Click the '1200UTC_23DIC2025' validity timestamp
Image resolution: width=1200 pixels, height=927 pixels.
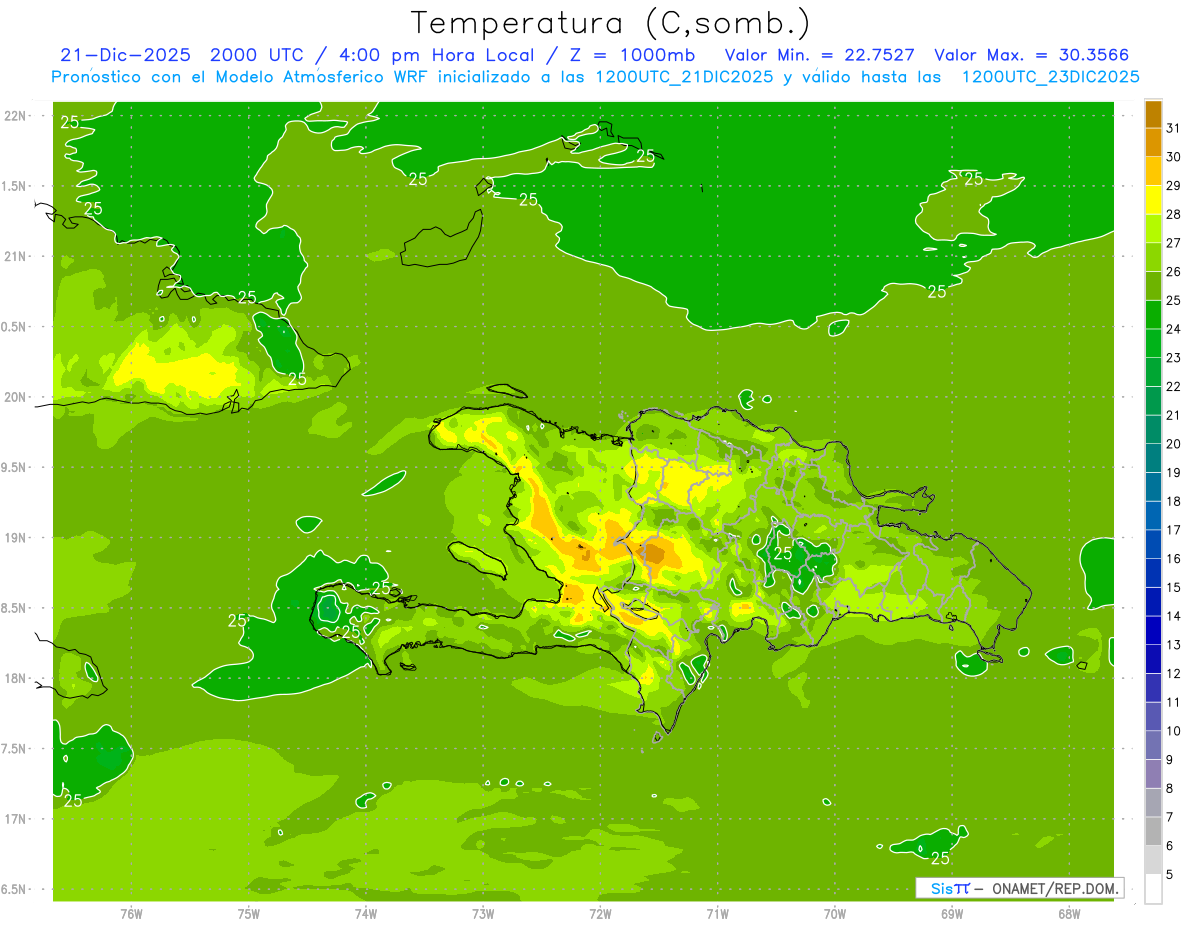click(x=1050, y=77)
